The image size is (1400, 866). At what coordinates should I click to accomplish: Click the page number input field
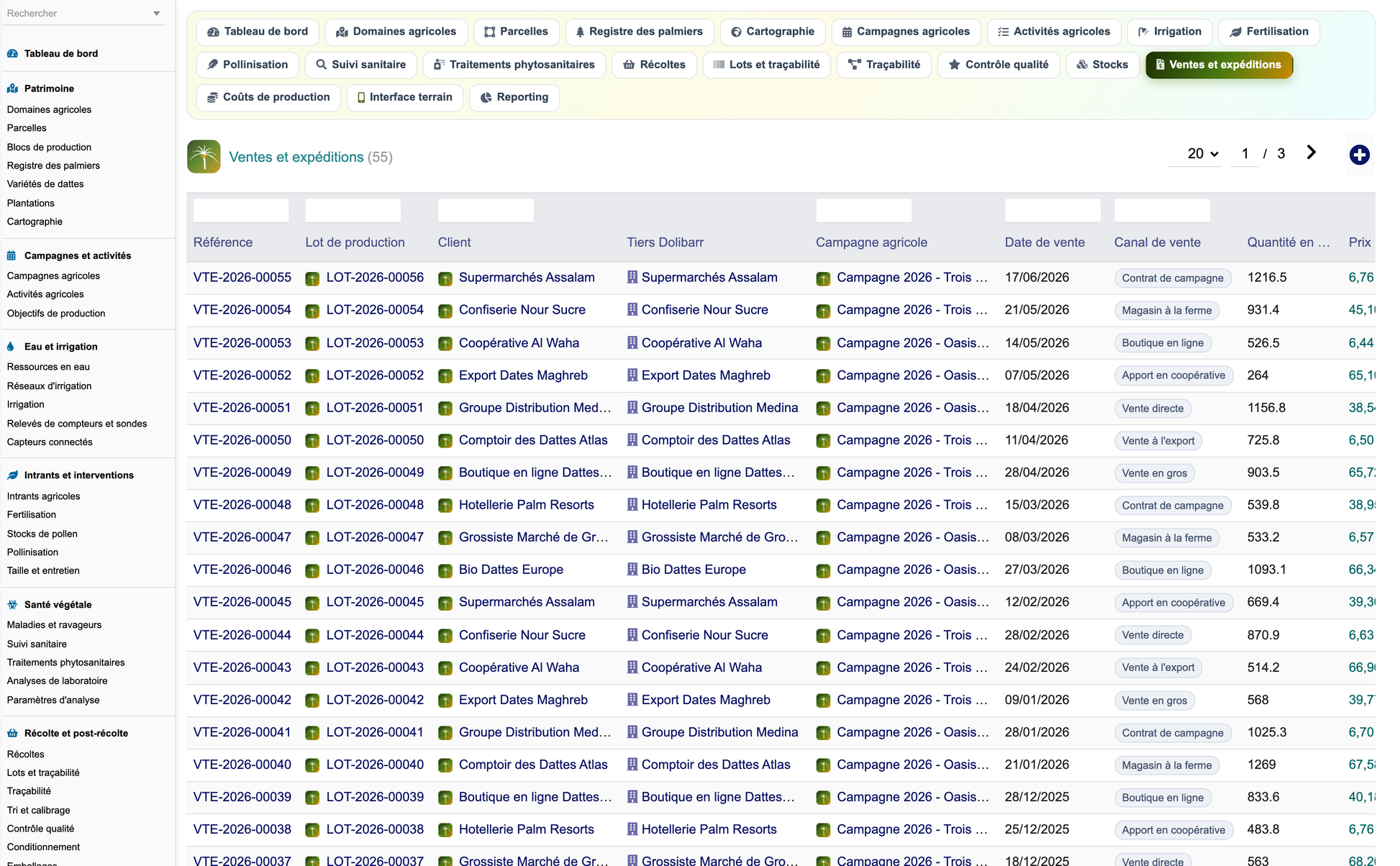tap(1245, 154)
